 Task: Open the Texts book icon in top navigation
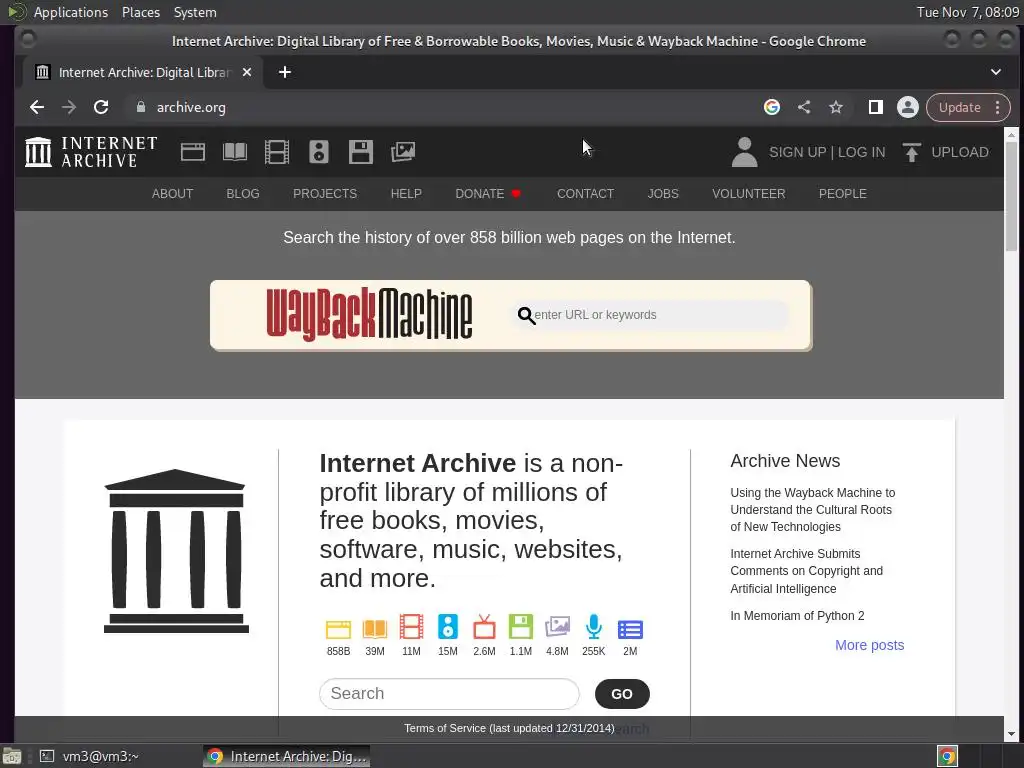tap(235, 152)
